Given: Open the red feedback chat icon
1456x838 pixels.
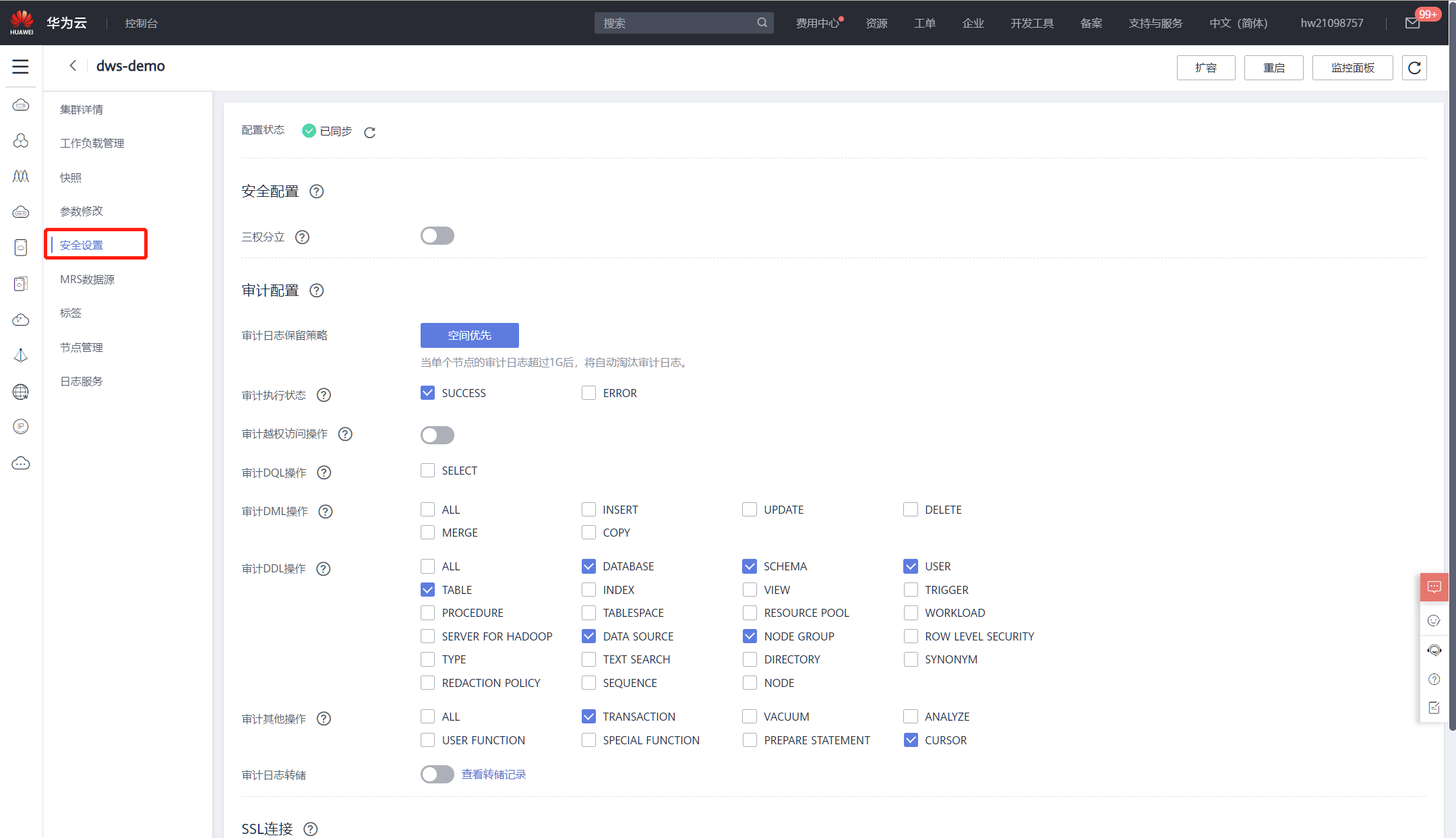Looking at the screenshot, I should click(1434, 587).
